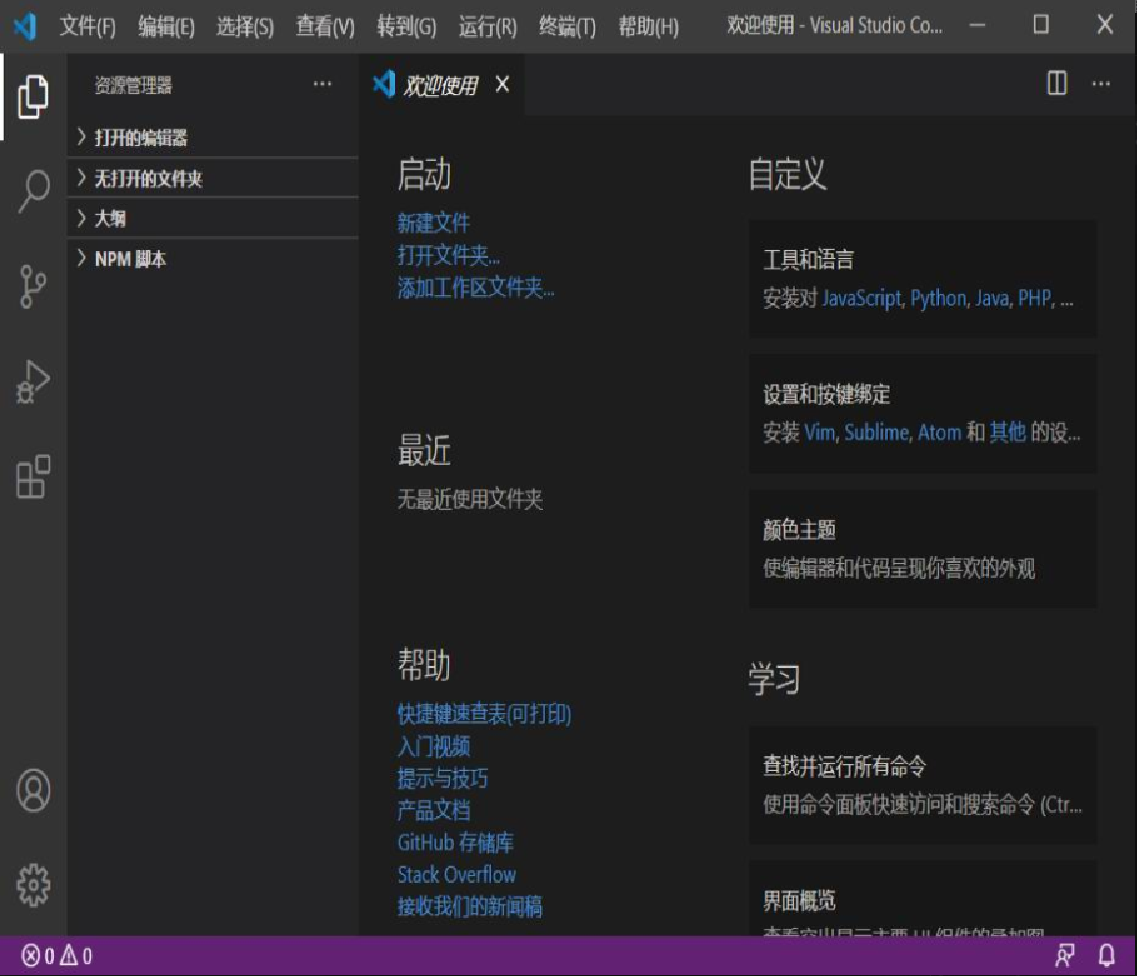Image resolution: width=1137 pixels, height=976 pixels.
Task: Open 资源管理器 panel more actions ellipsis
Action: 322,84
